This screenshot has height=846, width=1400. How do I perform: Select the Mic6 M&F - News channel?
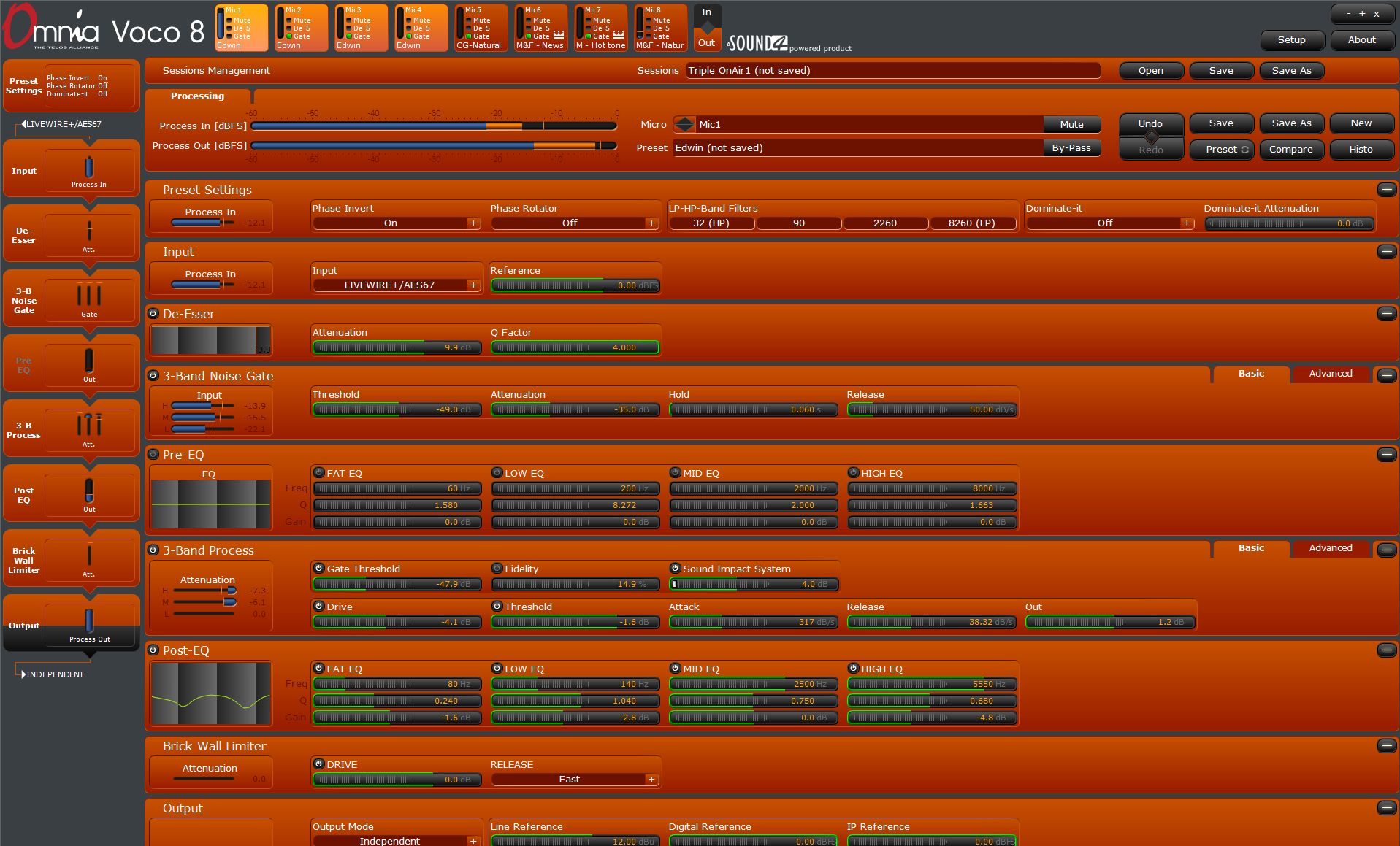(x=541, y=28)
